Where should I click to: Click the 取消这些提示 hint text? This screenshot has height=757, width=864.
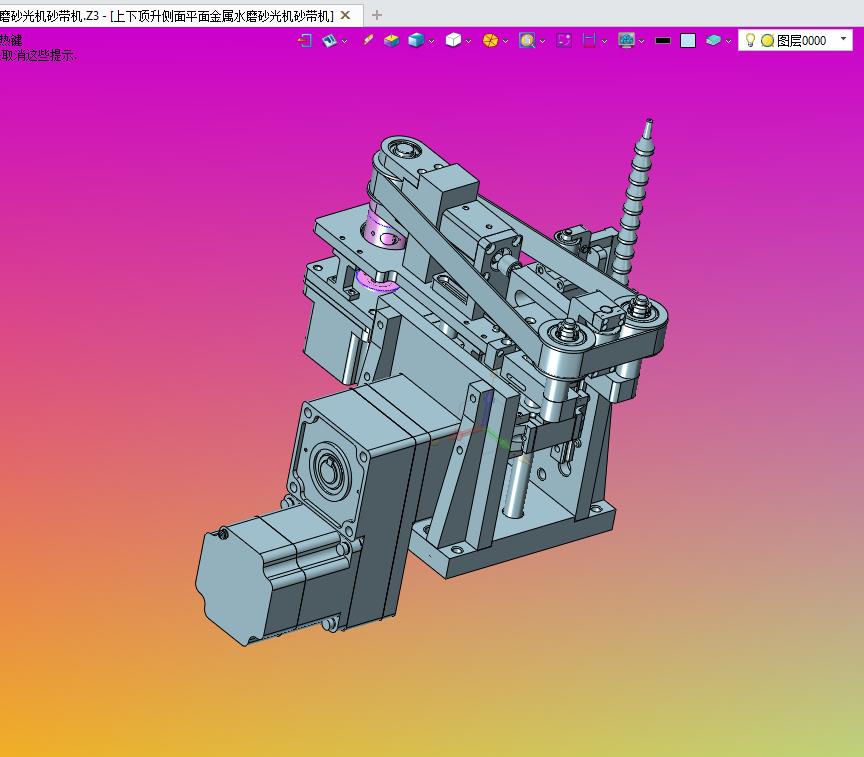(x=38, y=55)
